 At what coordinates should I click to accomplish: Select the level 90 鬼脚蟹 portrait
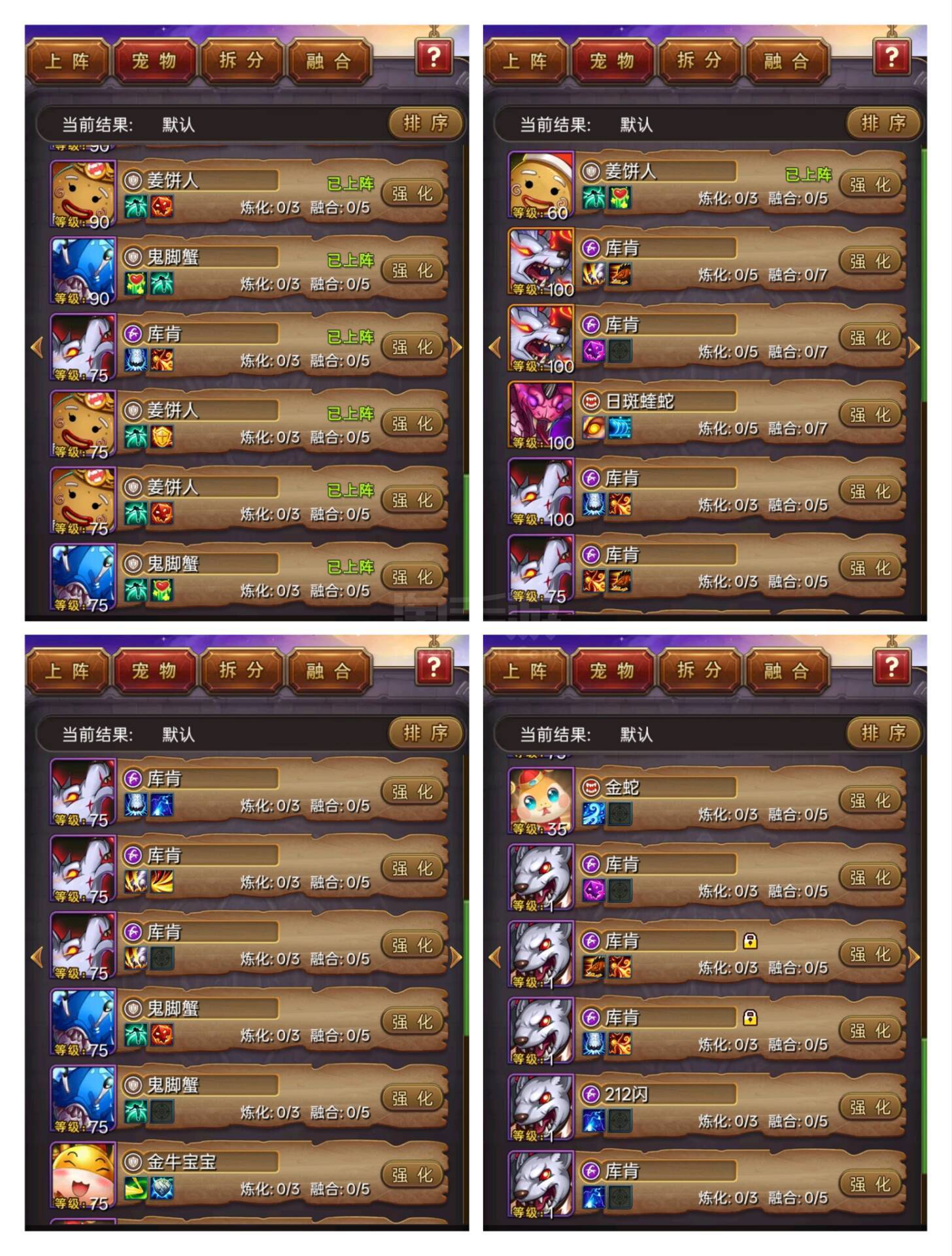click(83, 271)
